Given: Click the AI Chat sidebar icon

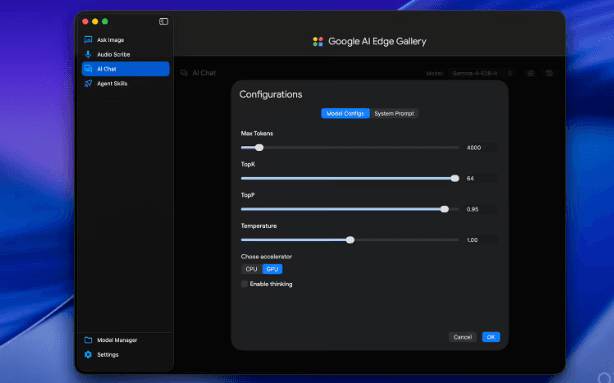Looking at the screenshot, I should coord(88,69).
